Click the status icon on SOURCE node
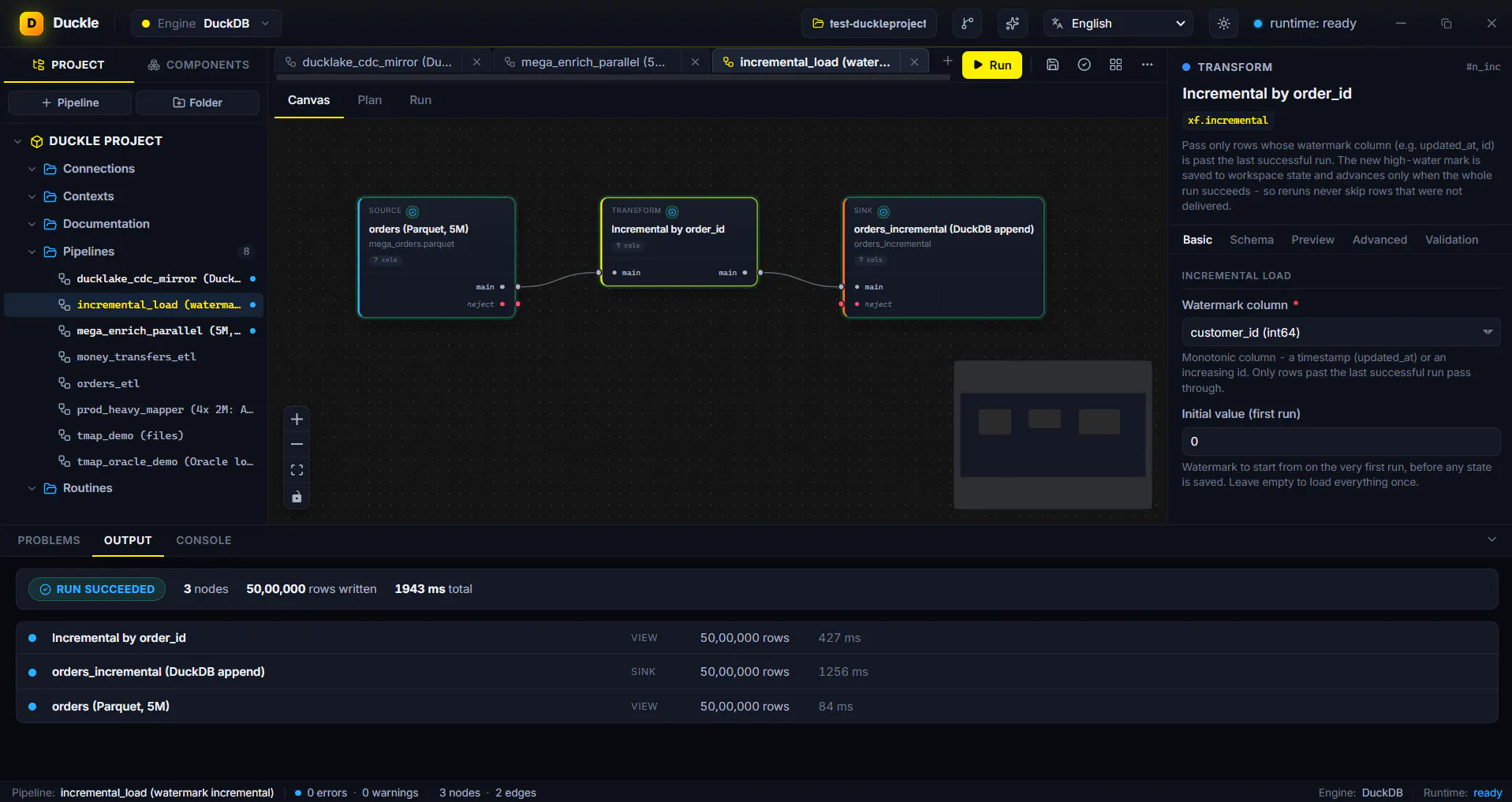 [x=413, y=211]
